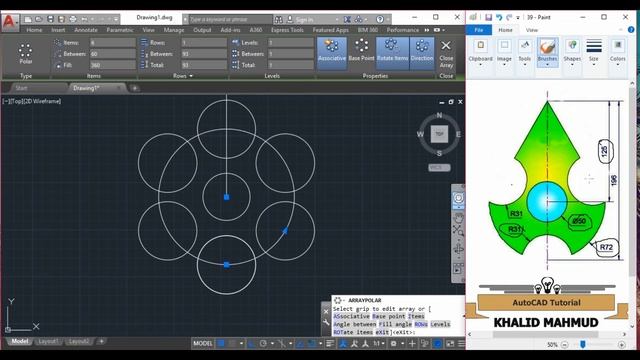This screenshot has width=640, height=360.
Task: Click the AutoCAD keyword search box
Action: pyautogui.click(x=231, y=19)
